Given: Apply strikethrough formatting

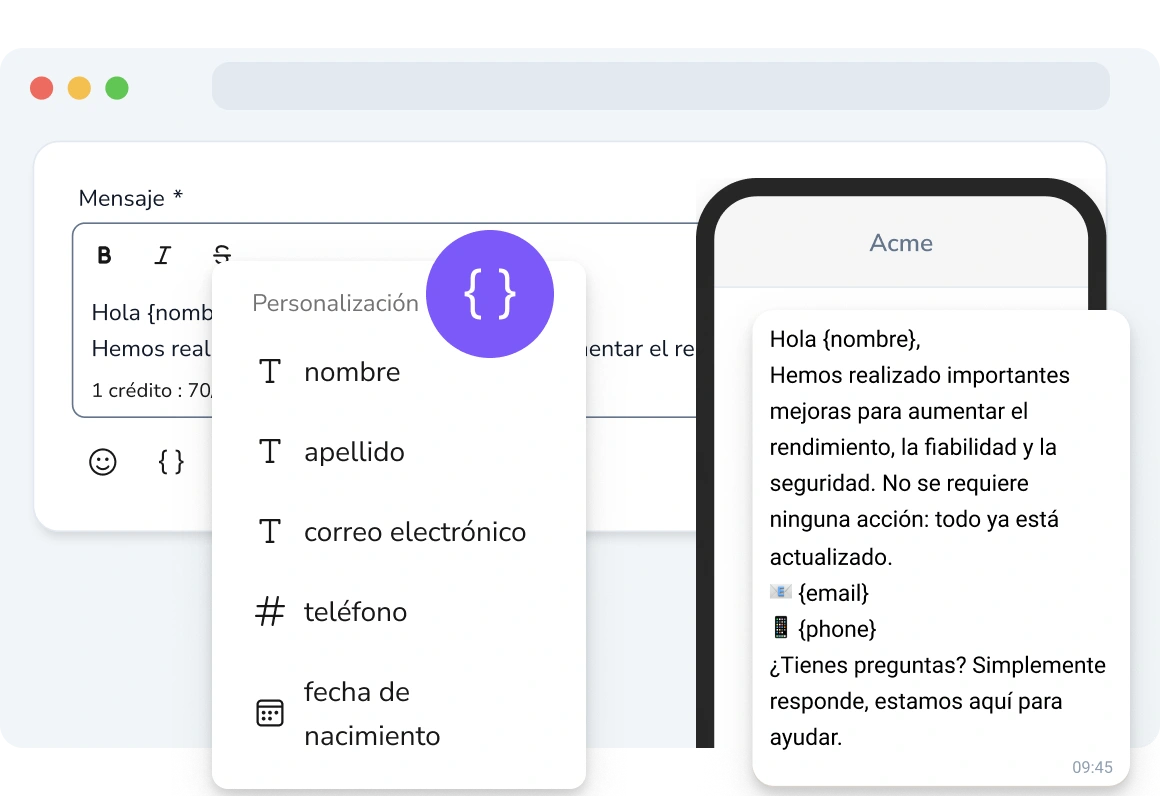Looking at the screenshot, I should [x=222, y=255].
